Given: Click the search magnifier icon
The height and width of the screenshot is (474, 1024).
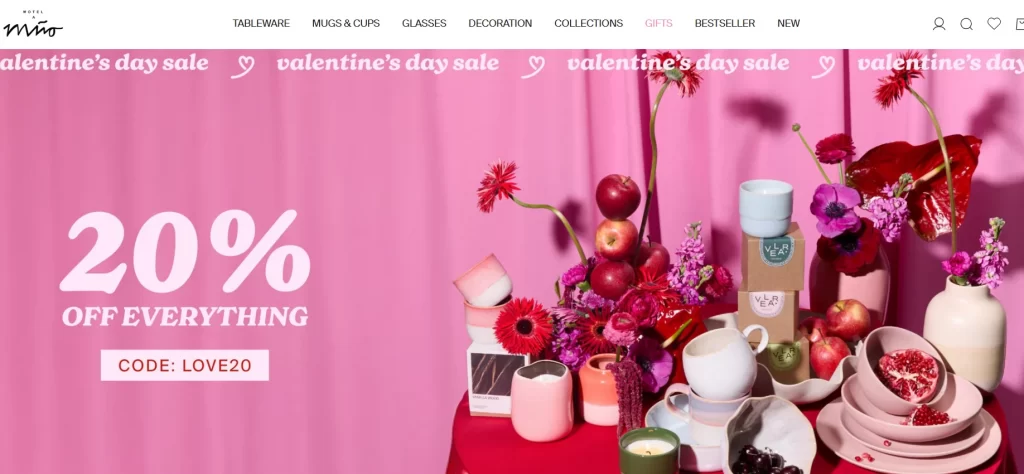Looking at the screenshot, I should pyautogui.click(x=967, y=24).
